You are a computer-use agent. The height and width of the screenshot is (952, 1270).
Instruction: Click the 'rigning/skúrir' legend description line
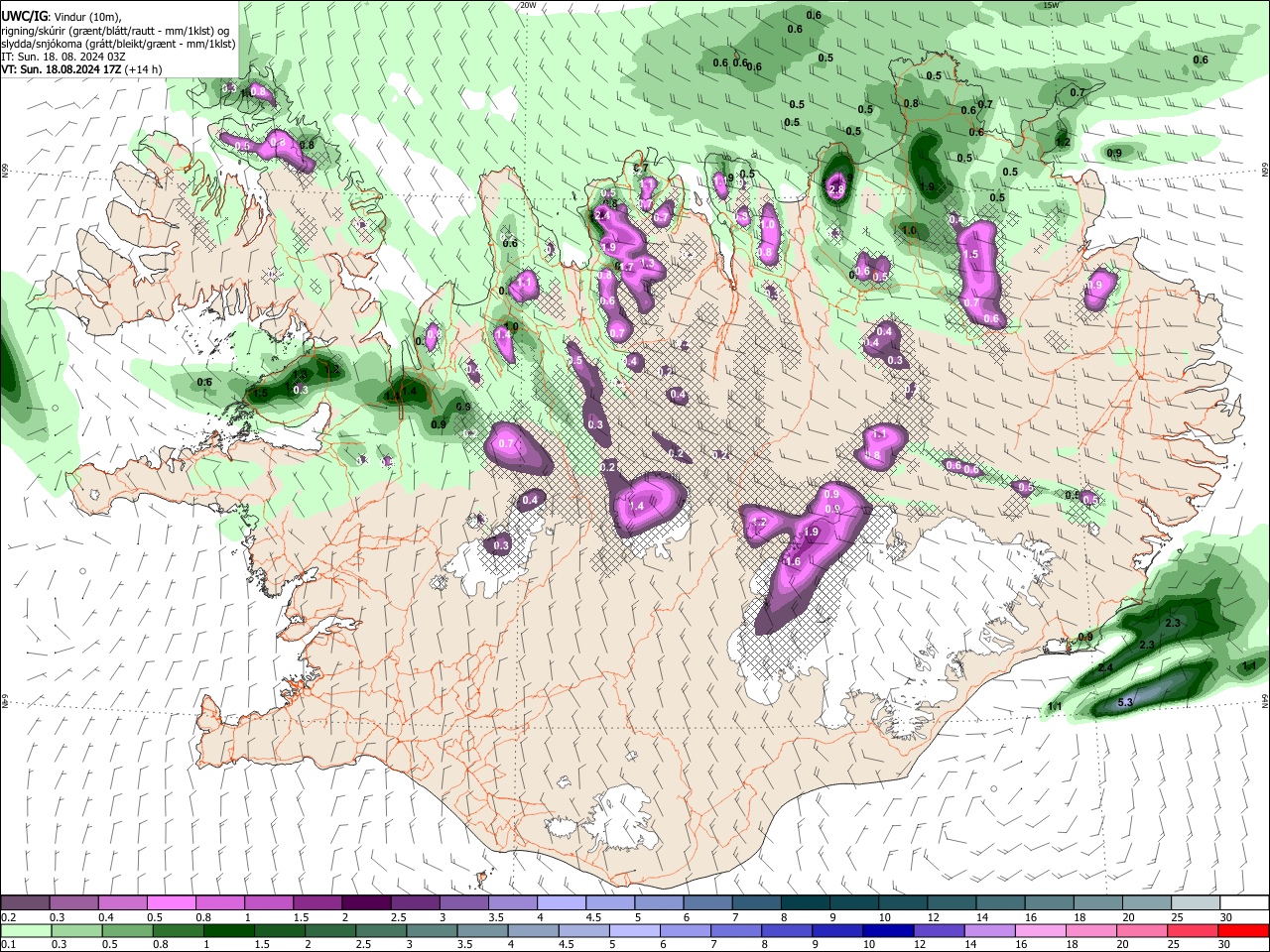[x=115, y=31]
